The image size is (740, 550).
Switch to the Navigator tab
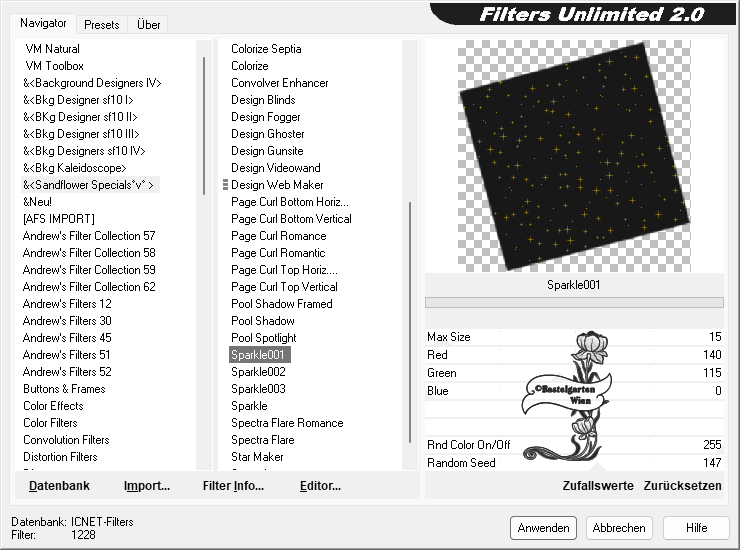point(43,23)
